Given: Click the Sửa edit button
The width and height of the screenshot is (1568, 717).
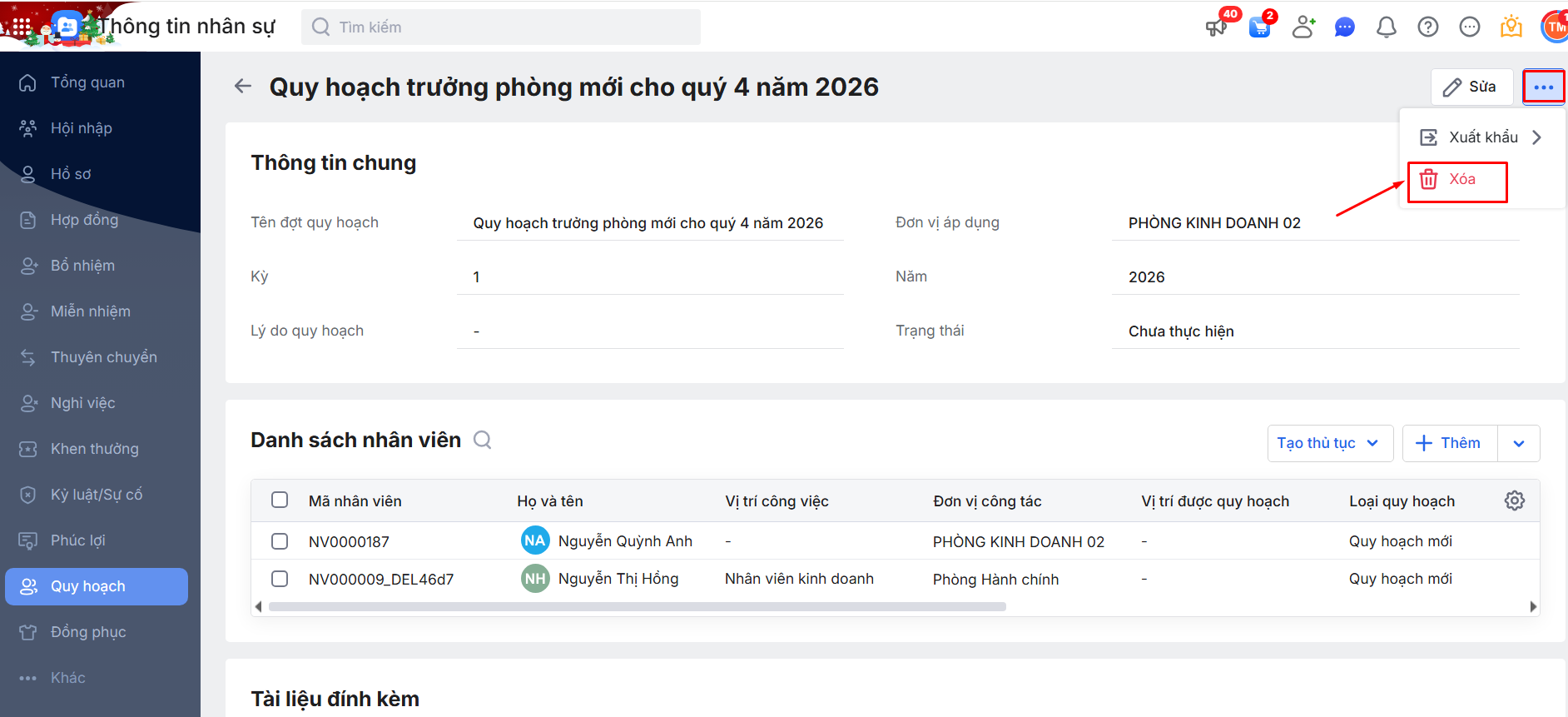Looking at the screenshot, I should [1471, 87].
